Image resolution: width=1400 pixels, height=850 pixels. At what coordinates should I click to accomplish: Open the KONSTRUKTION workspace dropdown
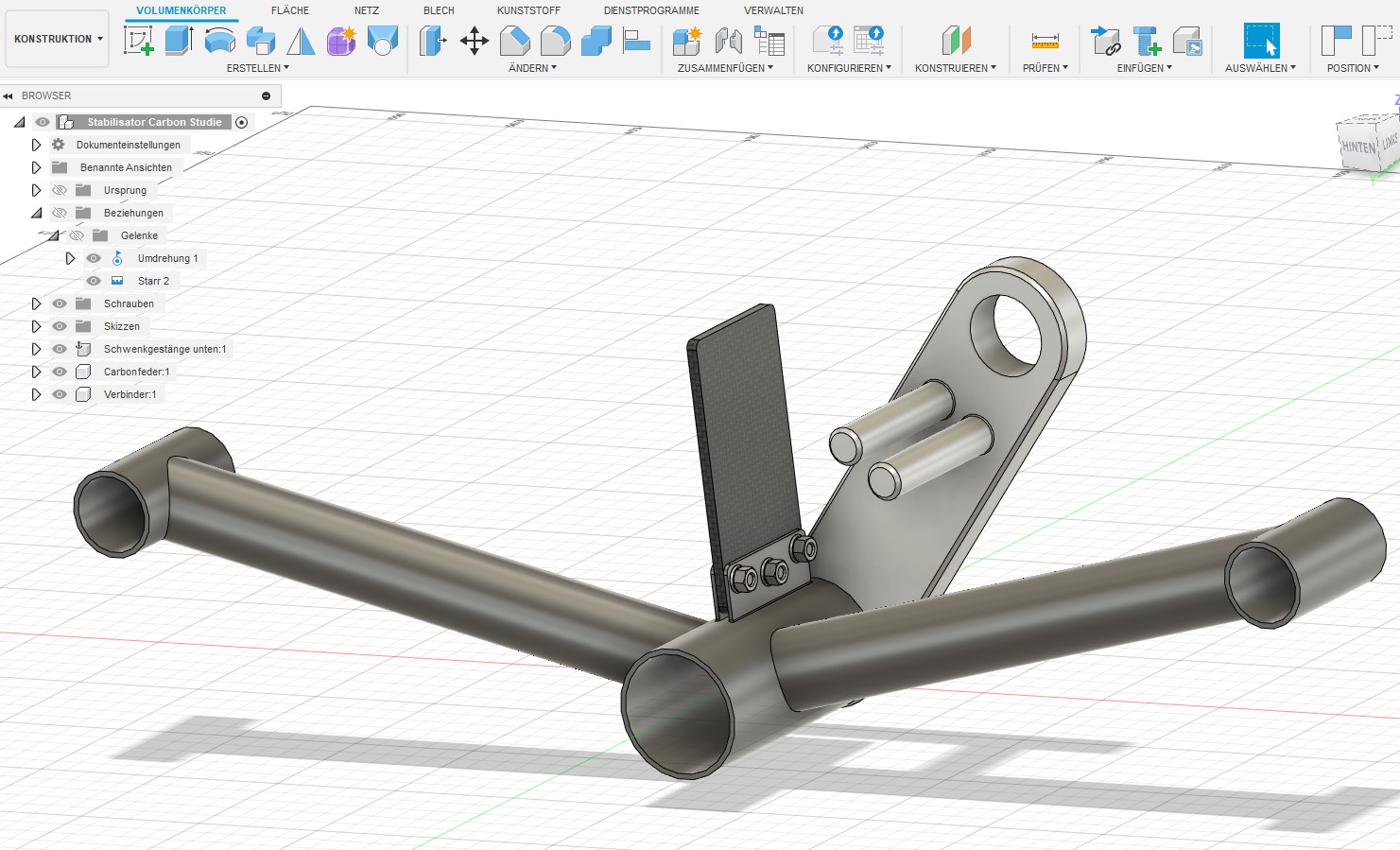(58, 39)
